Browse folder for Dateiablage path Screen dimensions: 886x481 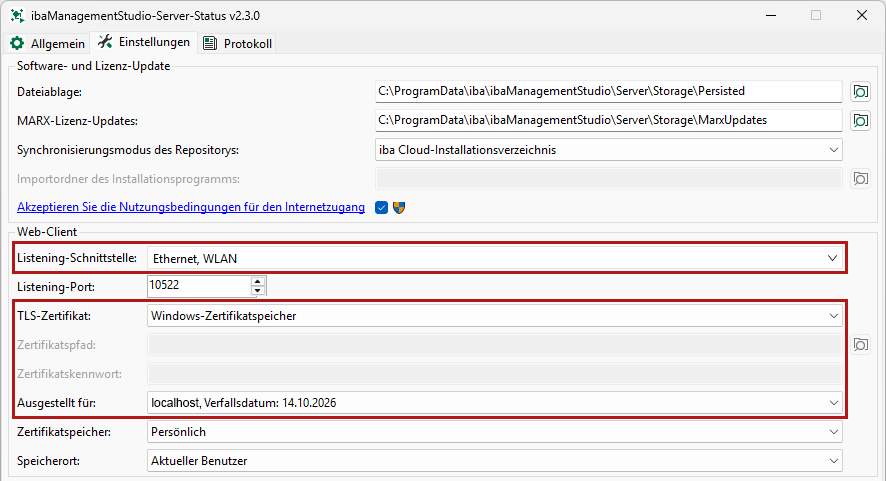point(861,92)
